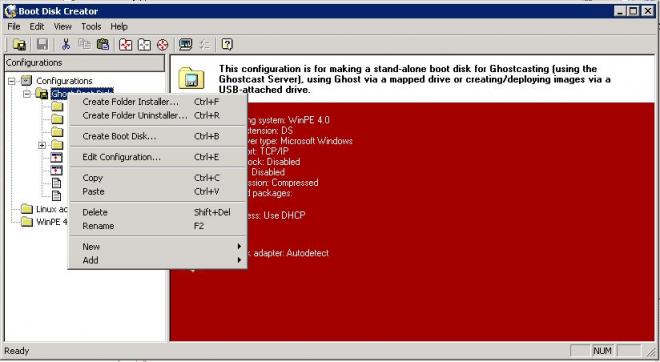This screenshot has height=362, width=660.
Task: Click the bold configuration description text
Action: (x=414, y=79)
